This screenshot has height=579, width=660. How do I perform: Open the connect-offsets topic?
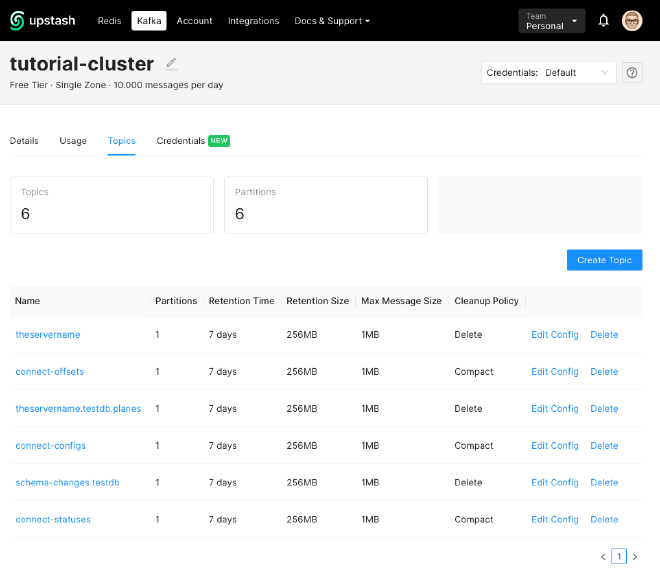(50, 372)
